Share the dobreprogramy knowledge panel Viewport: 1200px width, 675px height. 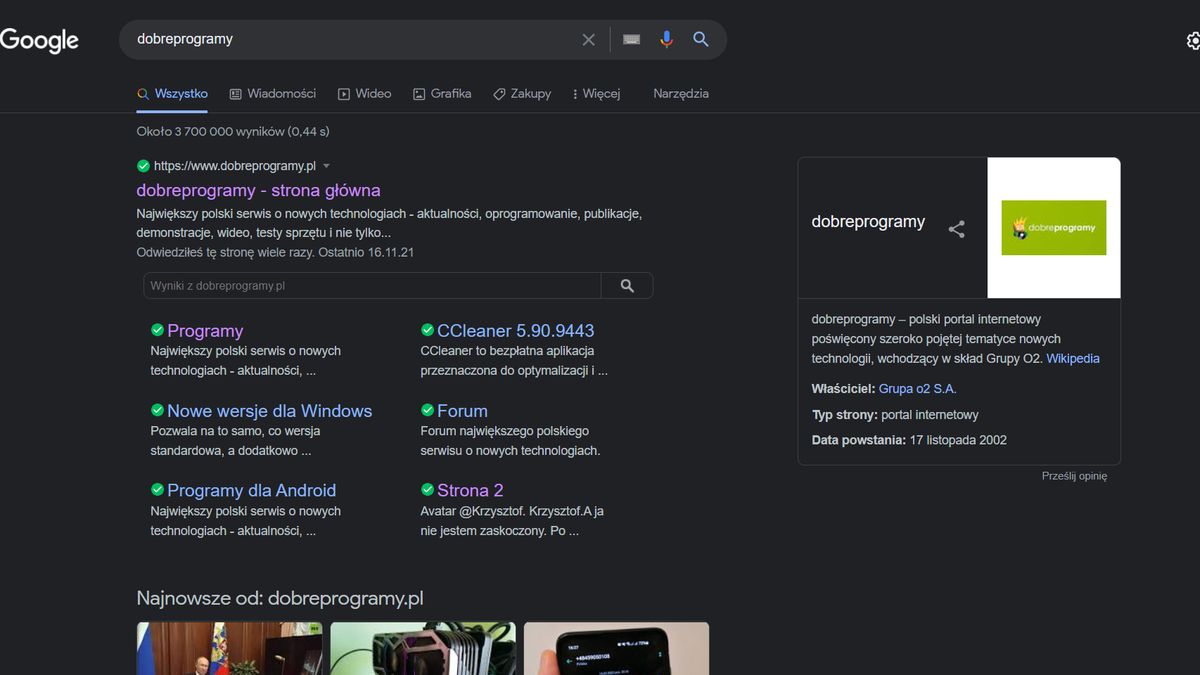click(x=956, y=228)
